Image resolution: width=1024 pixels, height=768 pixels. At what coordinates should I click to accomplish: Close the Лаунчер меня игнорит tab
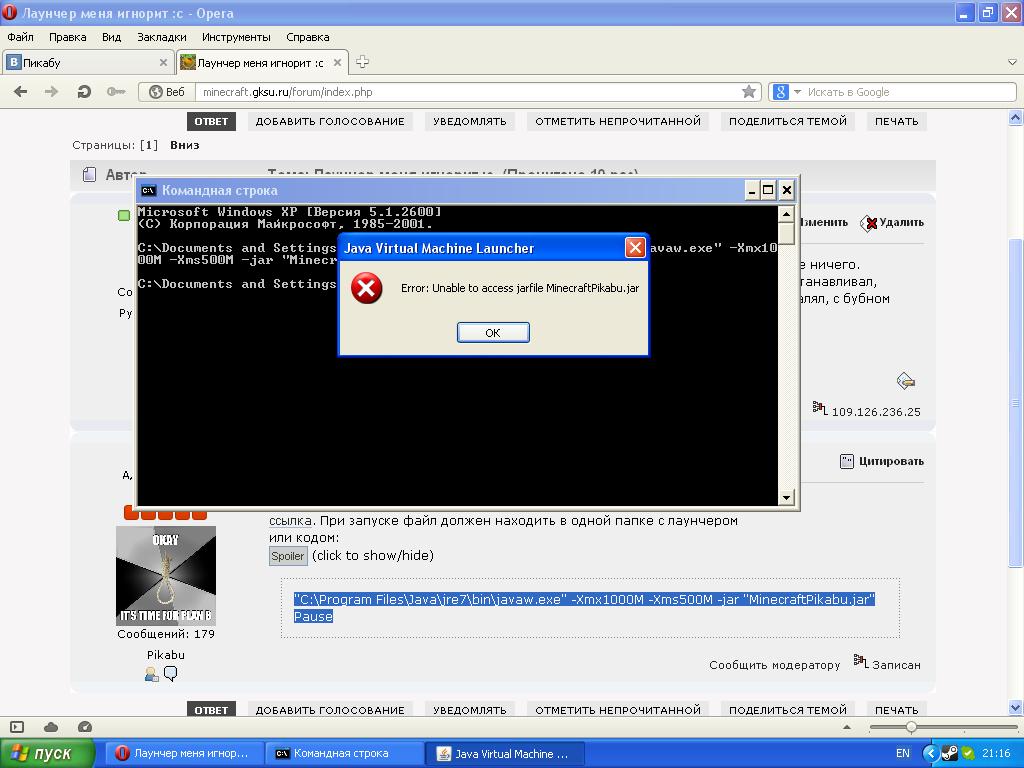[x=337, y=63]
